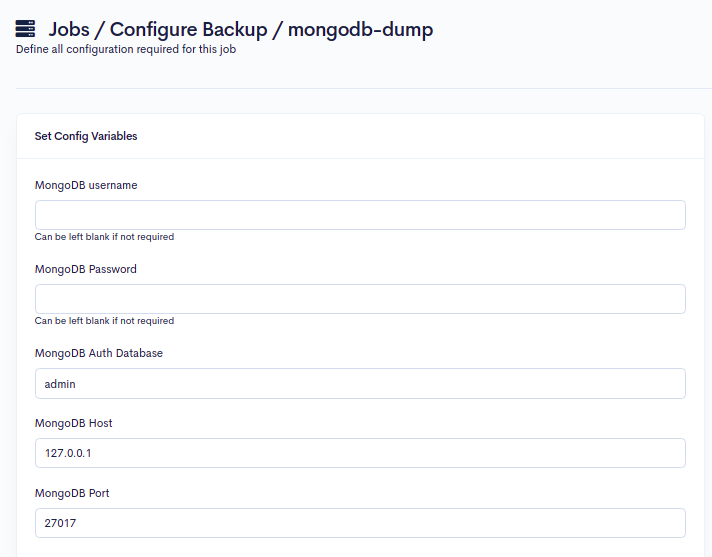The height and width of the screenshot is (557, 712).
Task: Click the Host field showing 127.0.0.1
Action: point(360,453)
